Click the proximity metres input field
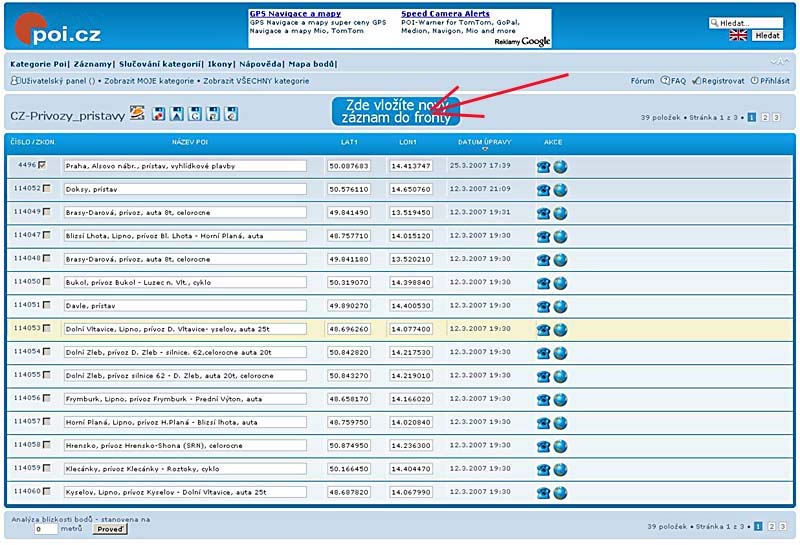 point(46,529)
